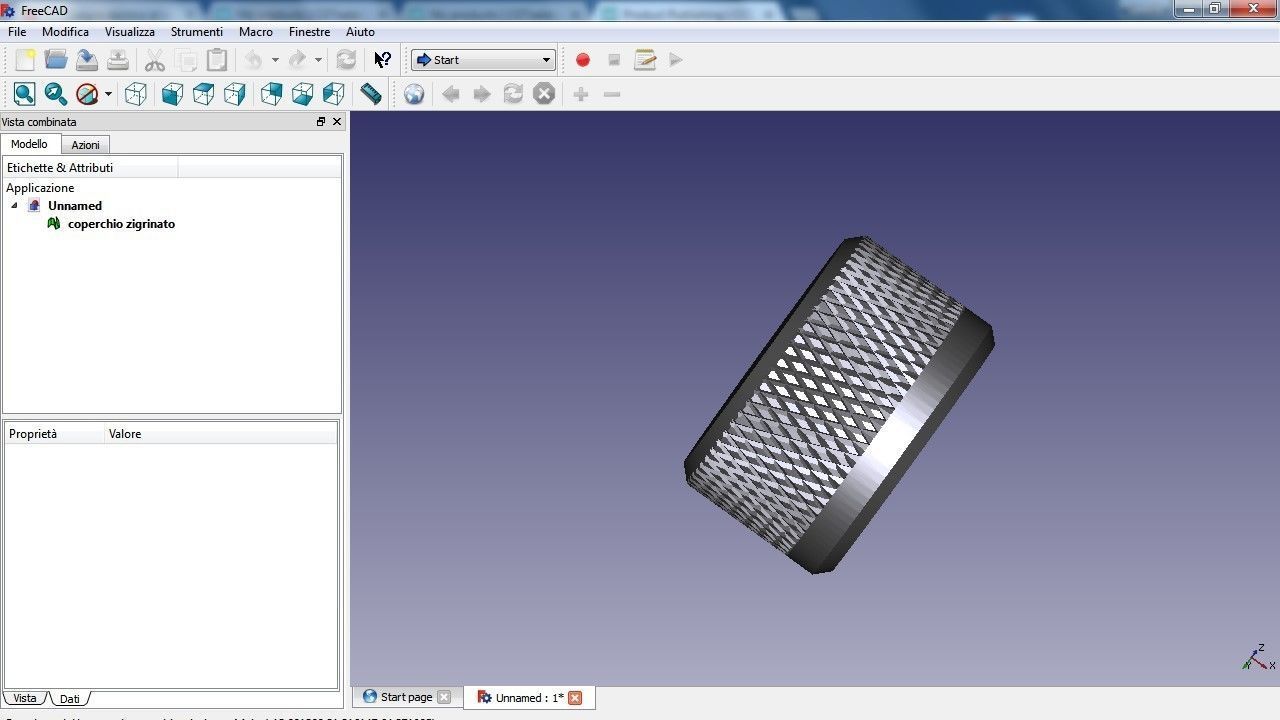This screenshot has height=720, width=1280.
Task: Open the Modifica menu
Action: tap(65, 32)
